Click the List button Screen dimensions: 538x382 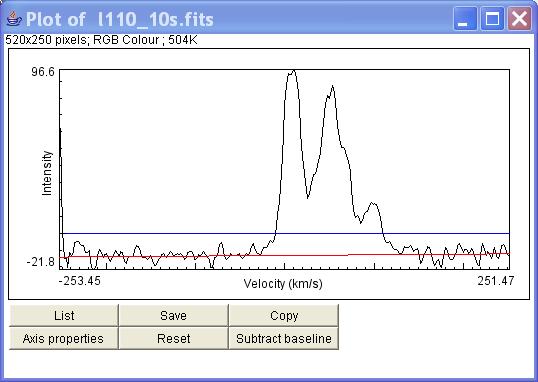64,315
